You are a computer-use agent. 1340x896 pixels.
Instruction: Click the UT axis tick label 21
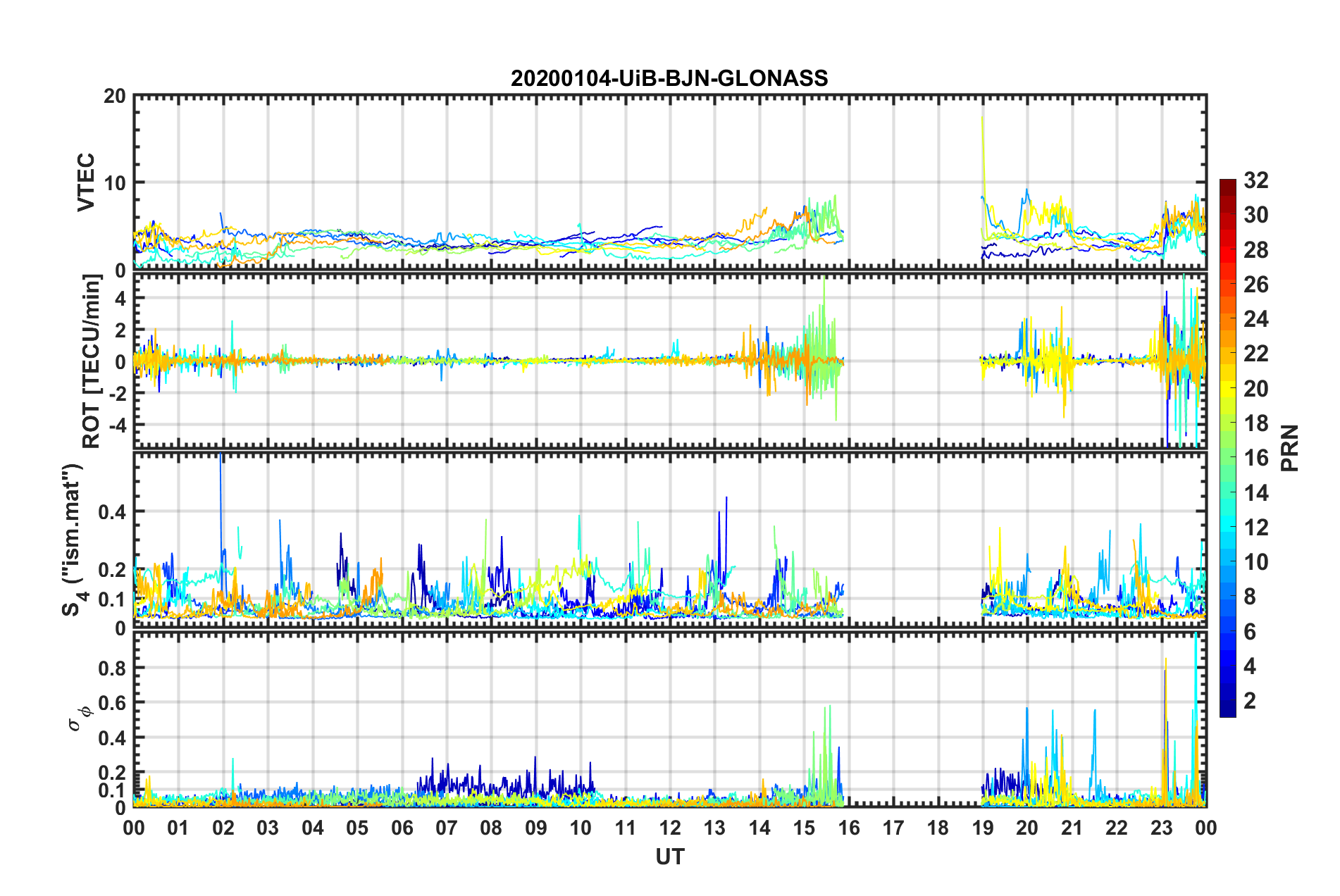click(x=1072, y=827)
